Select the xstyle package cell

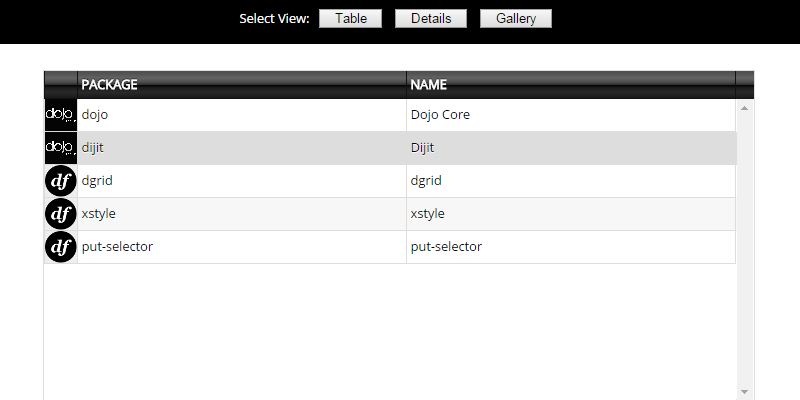pyautogui.click(x=242, y=214)
